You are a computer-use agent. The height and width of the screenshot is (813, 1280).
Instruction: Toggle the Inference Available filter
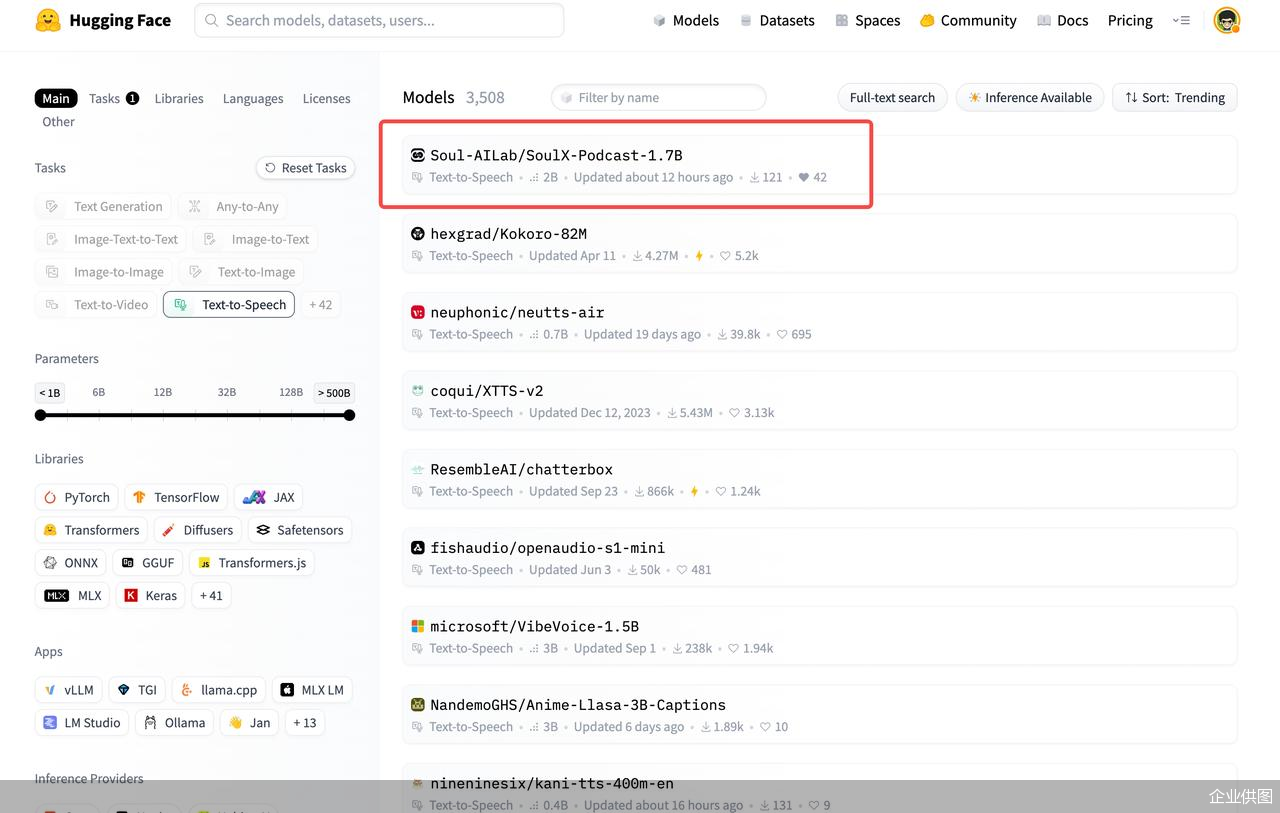click(x=1030, y=97)
